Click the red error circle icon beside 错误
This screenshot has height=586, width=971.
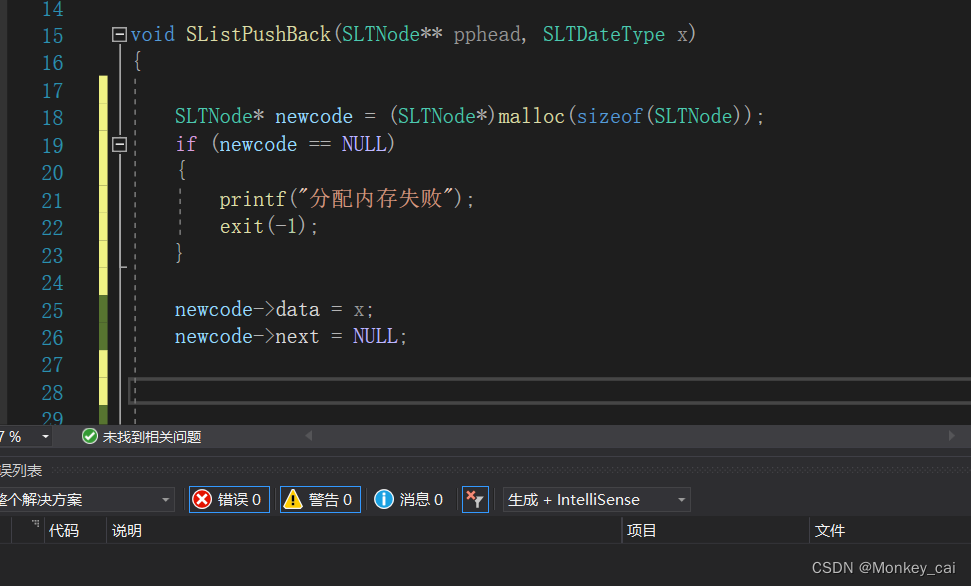(x=204, y=499)
